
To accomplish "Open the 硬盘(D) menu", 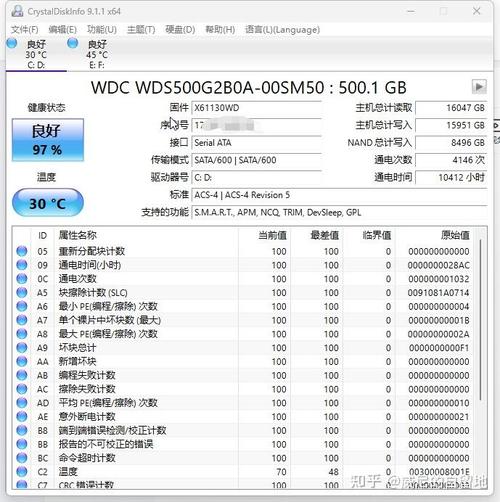I will 180,30.
